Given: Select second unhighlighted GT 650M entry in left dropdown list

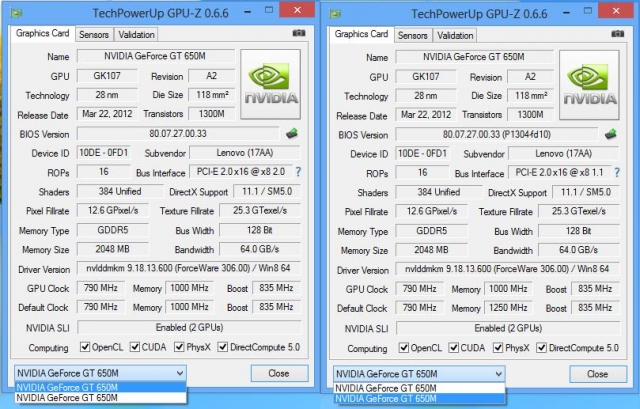Looking at the screenshot, I should click(x=100, y=398).
